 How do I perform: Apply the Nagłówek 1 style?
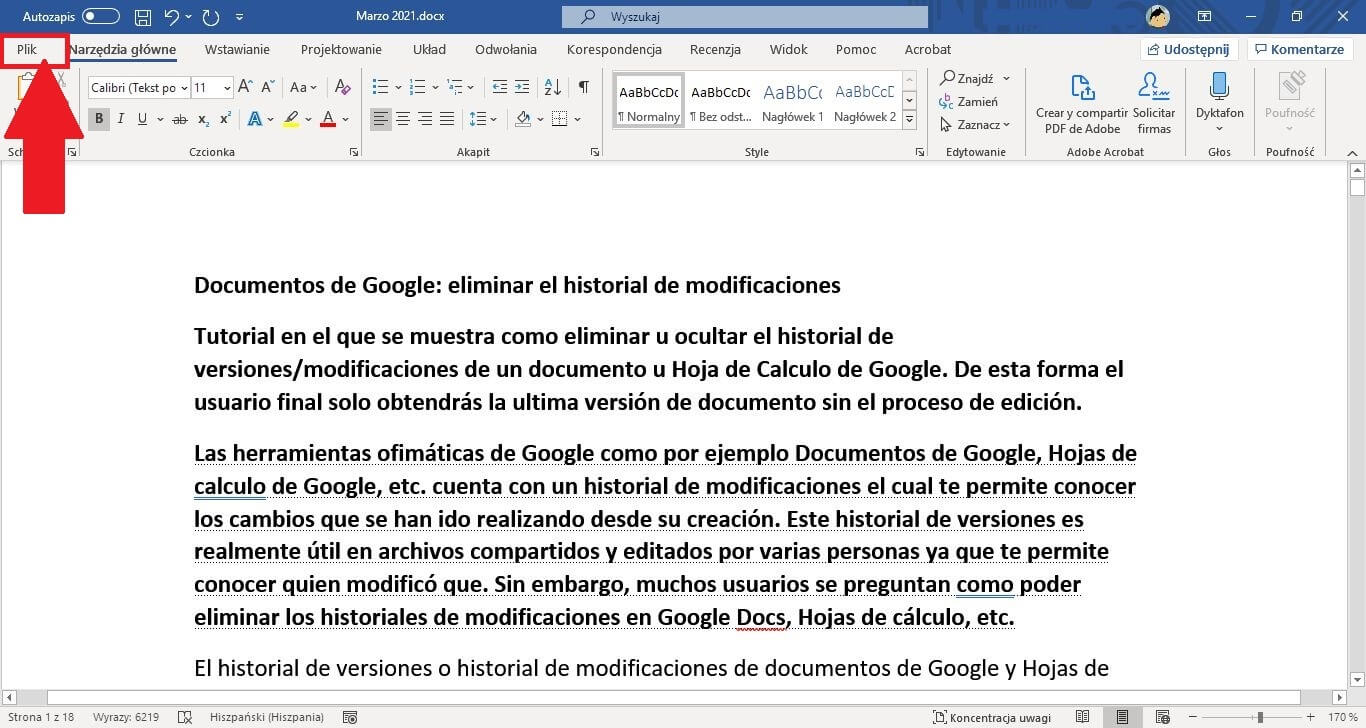tap(792, 102)
